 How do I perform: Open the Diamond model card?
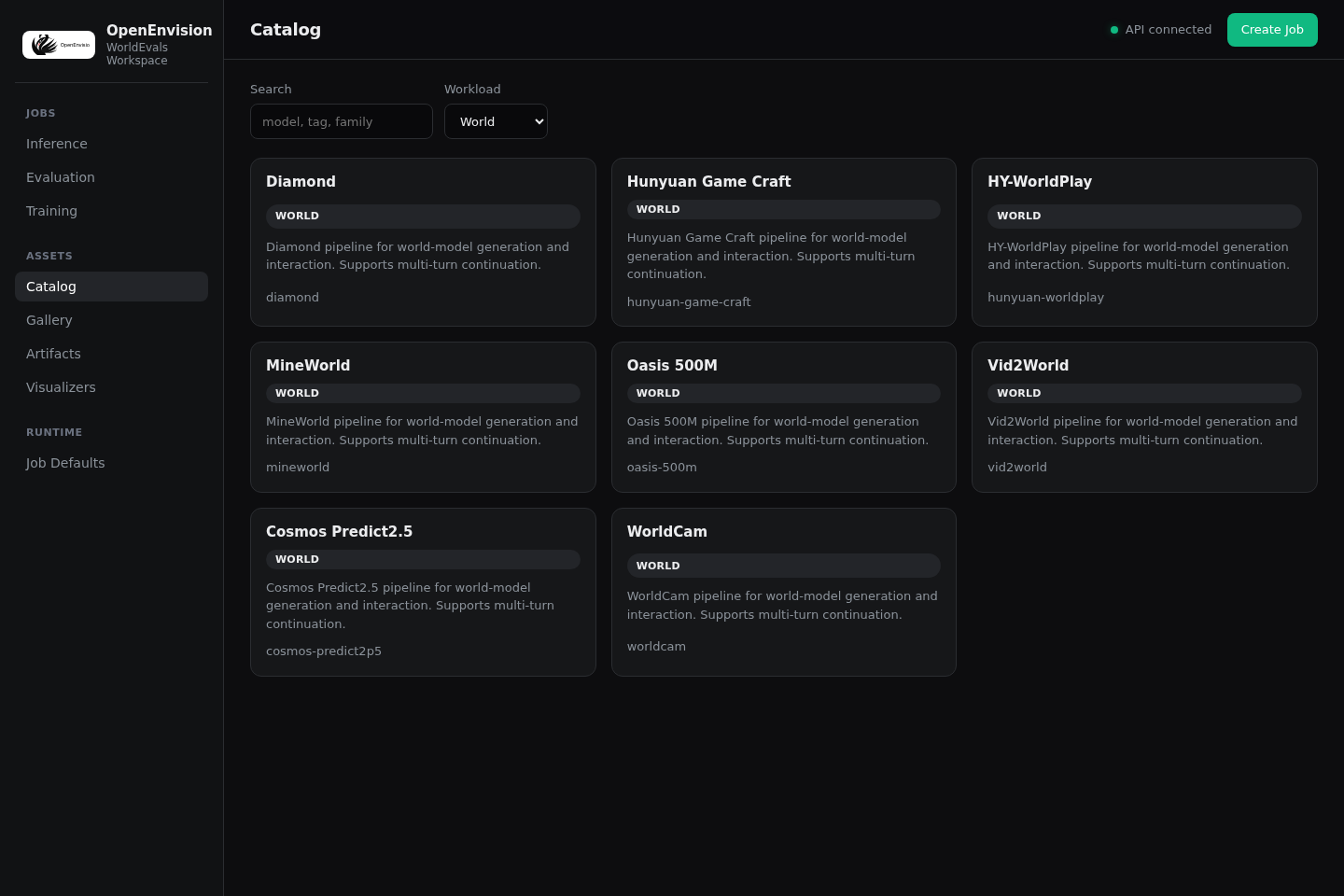tap(423, 242)
